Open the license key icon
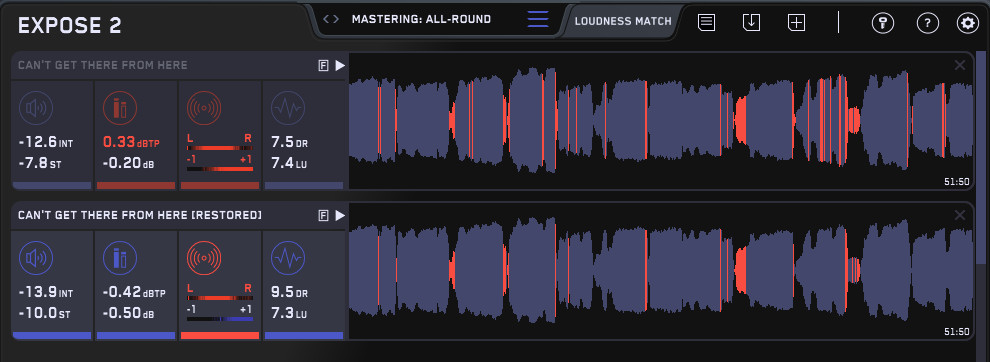The height and width of the screenshot is (362, 990). [883, 23]
